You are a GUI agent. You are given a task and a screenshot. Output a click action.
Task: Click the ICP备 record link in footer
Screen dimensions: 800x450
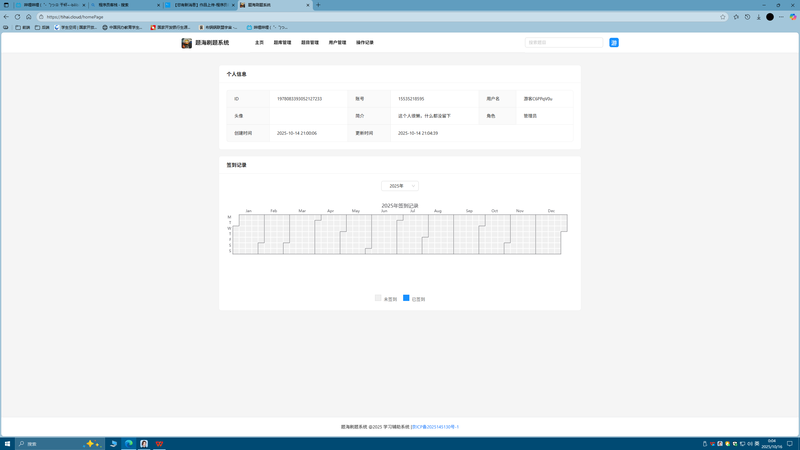(x=435, y=427)
